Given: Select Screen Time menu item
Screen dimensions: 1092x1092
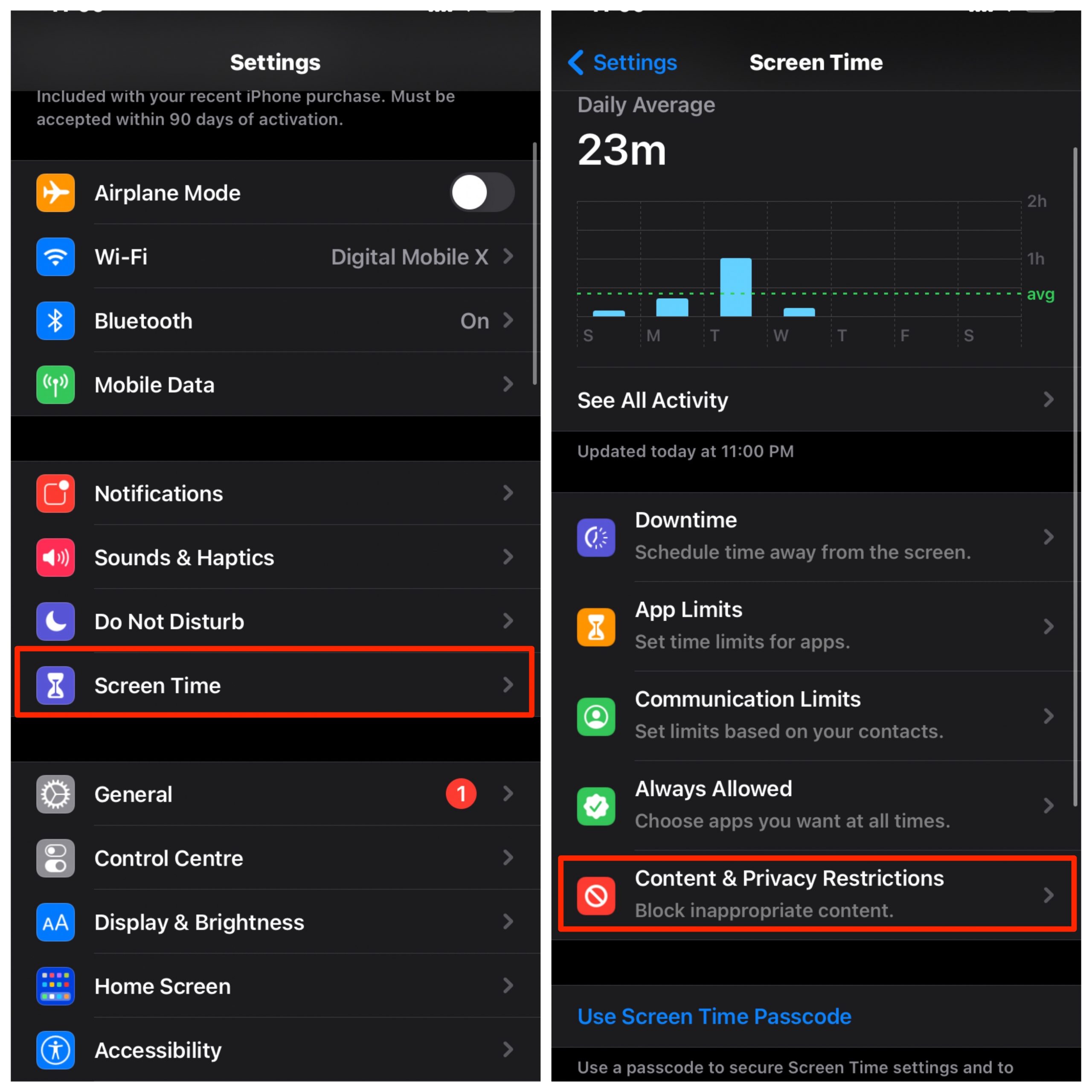Looking at the screenshot, I should (x=272, y=686).
